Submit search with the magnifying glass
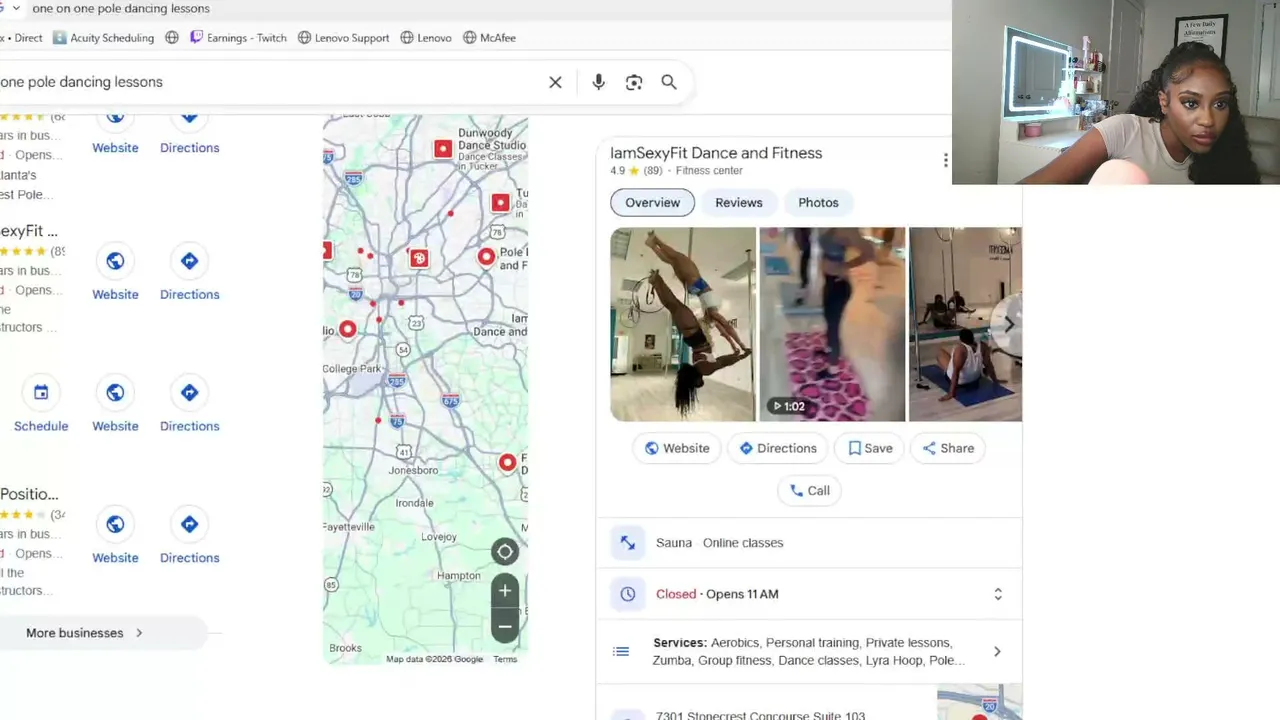The width and height of the screenshot is (1280, 720). tap(669, 82)
